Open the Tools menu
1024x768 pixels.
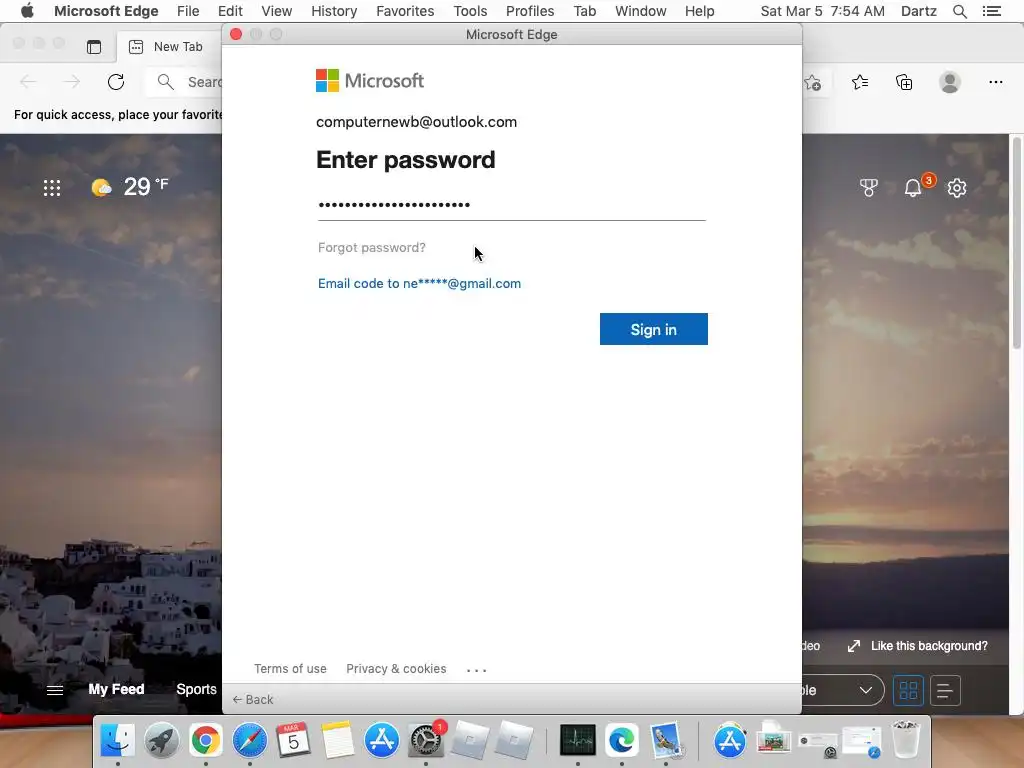tap(470, 11)
